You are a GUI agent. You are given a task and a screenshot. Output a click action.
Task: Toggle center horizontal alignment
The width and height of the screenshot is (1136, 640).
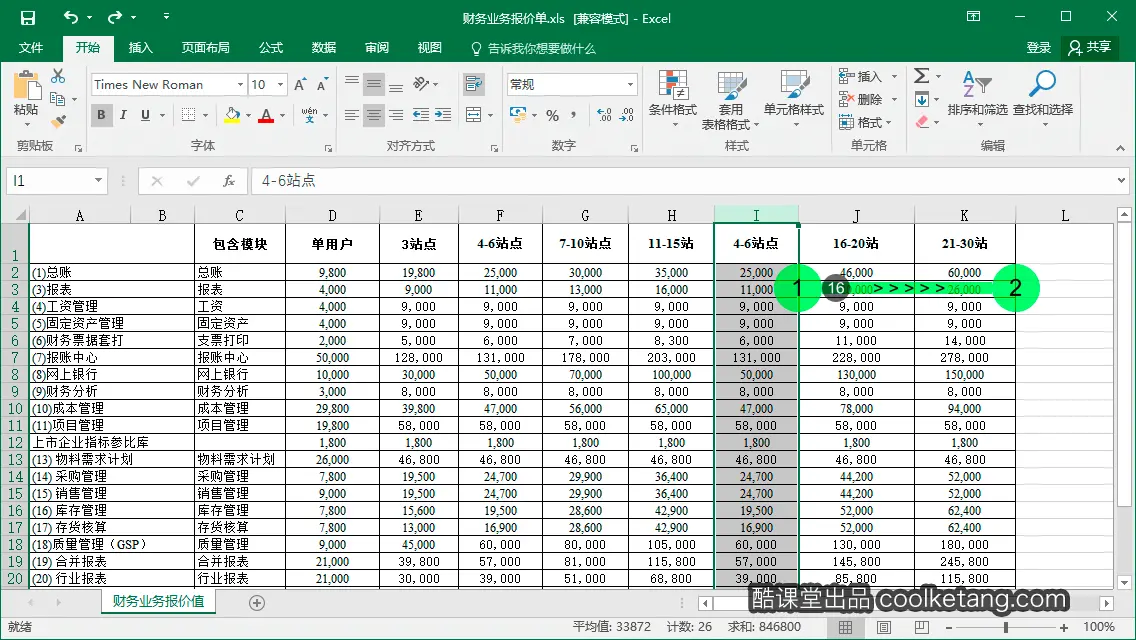pos(374,115)
